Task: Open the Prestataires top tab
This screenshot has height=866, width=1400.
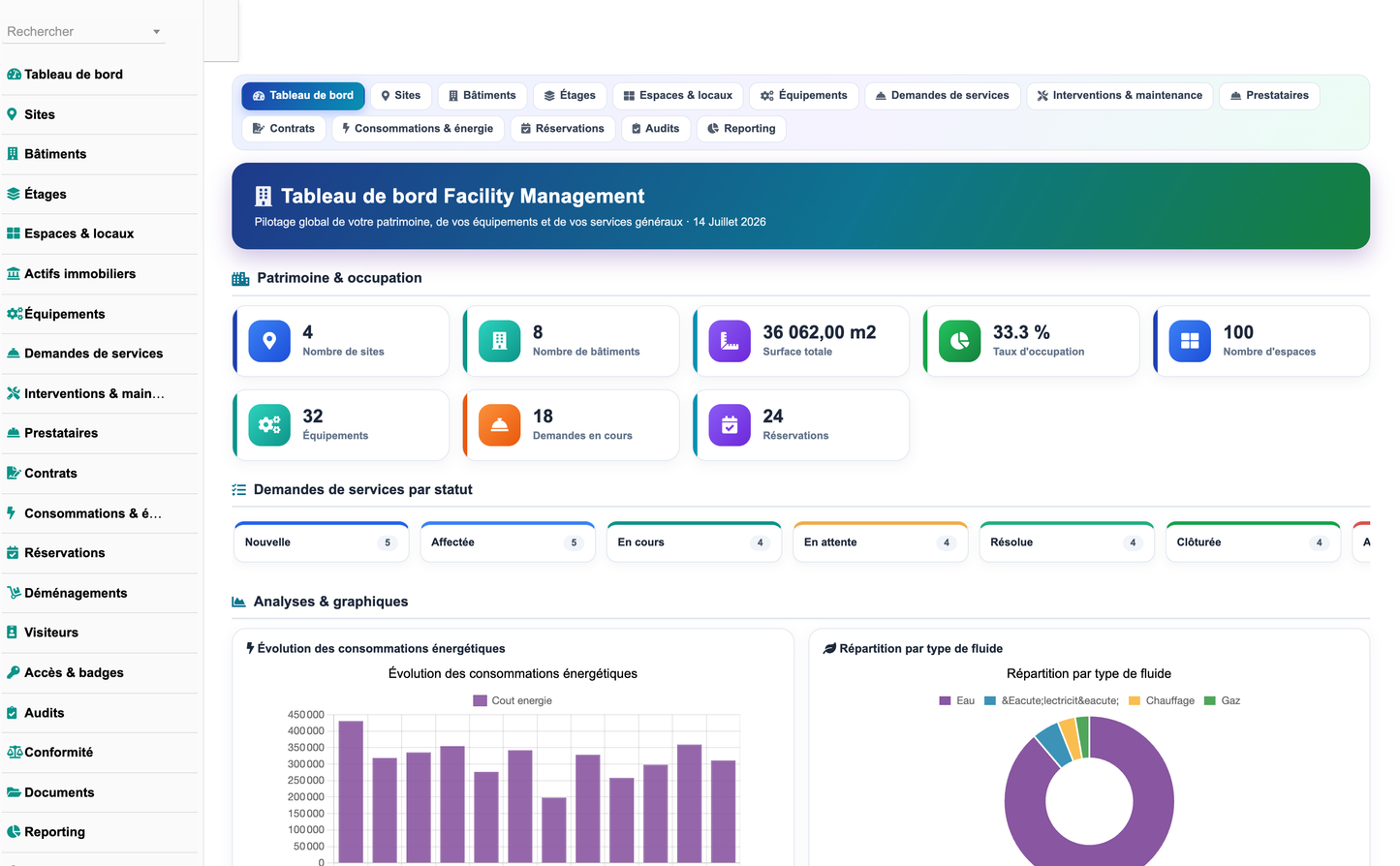Action: [x=1269, y=96]
